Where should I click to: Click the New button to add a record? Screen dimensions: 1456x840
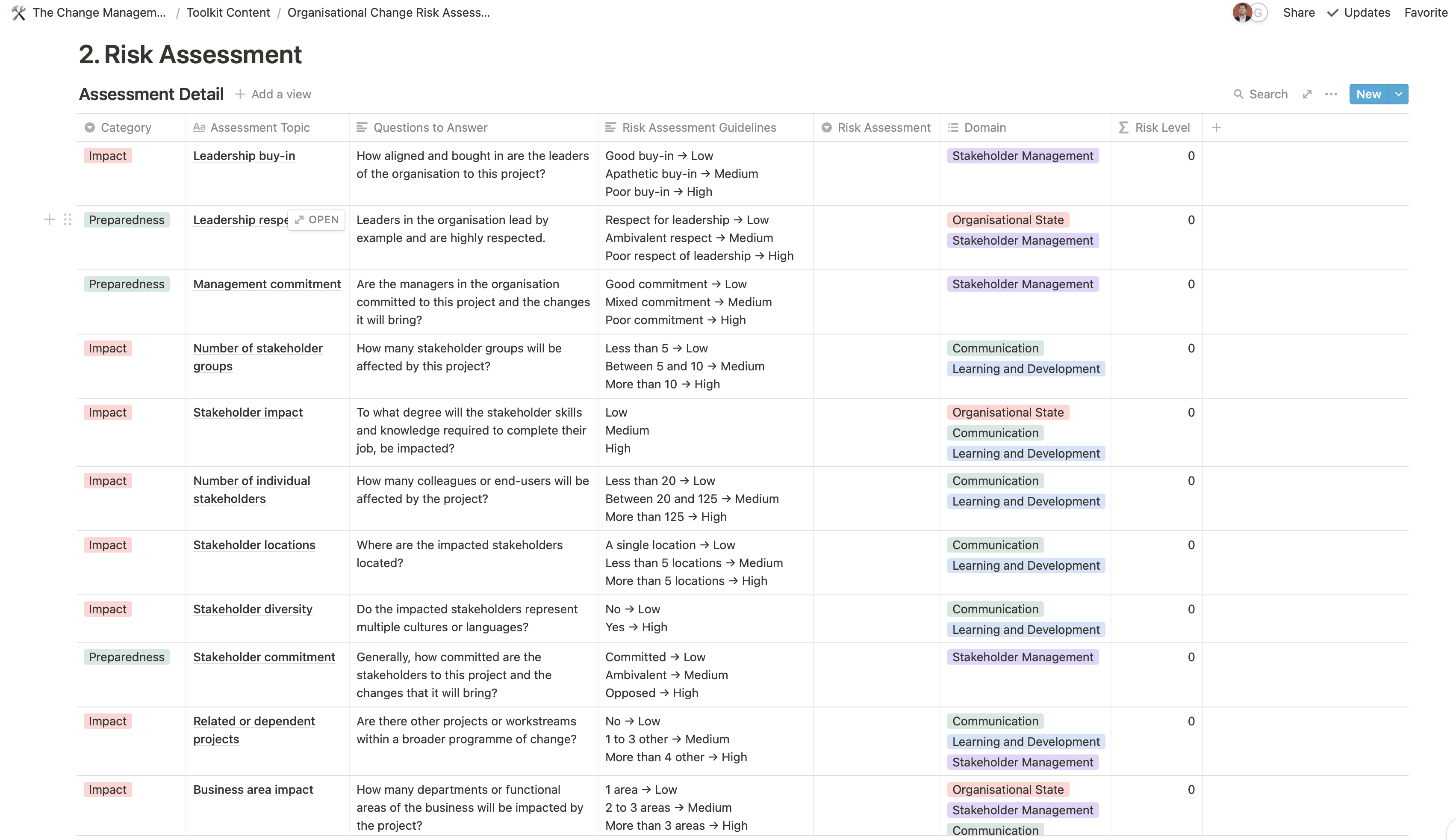pyautogui.click(x=1369, y=94)
